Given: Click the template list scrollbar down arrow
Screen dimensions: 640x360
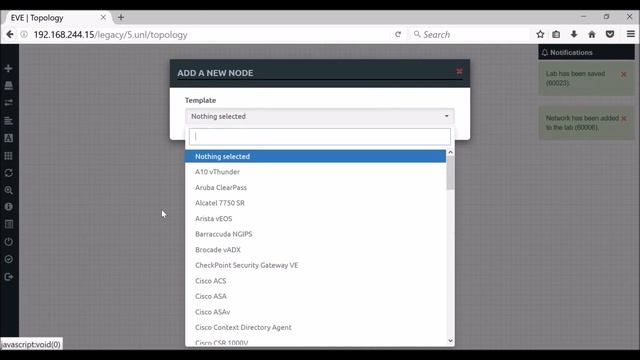Looking at the screenshot, I should point(450,341).
